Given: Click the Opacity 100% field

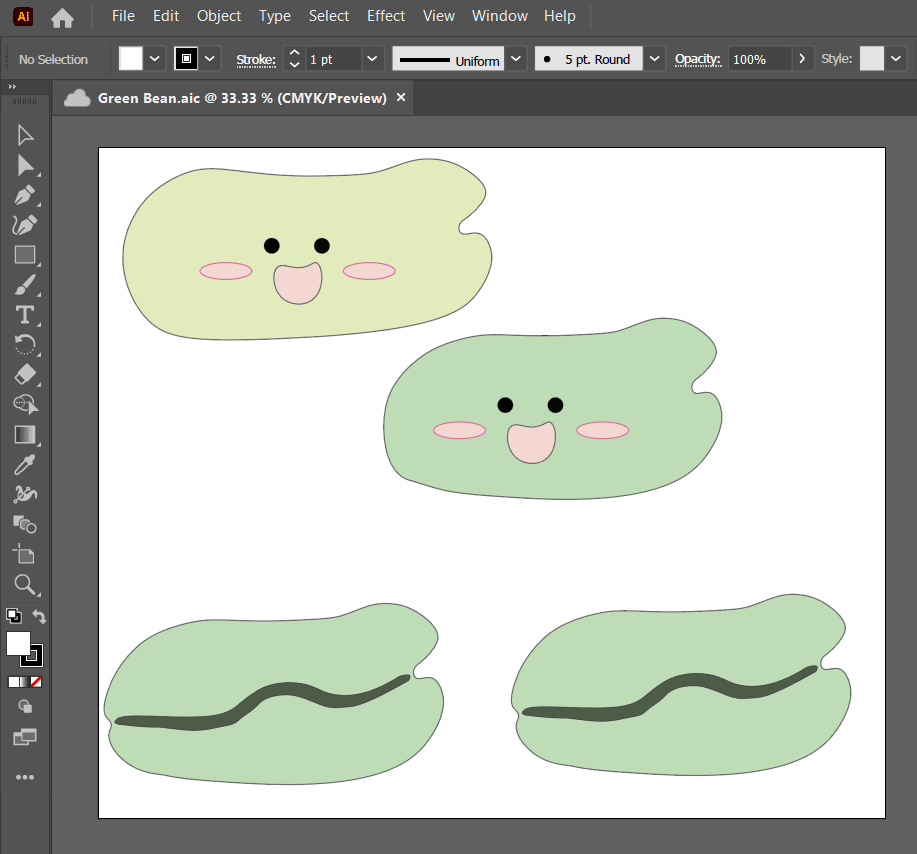Looking at the screenshot, I should (x=760, y=58).
